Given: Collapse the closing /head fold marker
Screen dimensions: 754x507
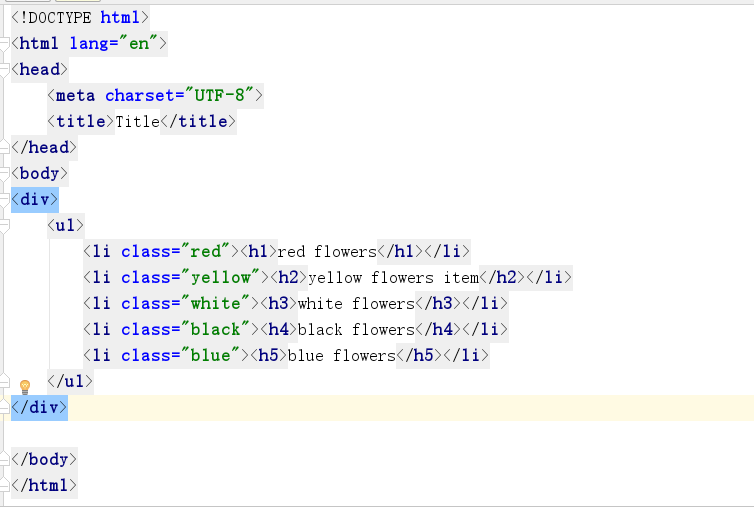Looking at the screenshot, I should click(4, 147).
